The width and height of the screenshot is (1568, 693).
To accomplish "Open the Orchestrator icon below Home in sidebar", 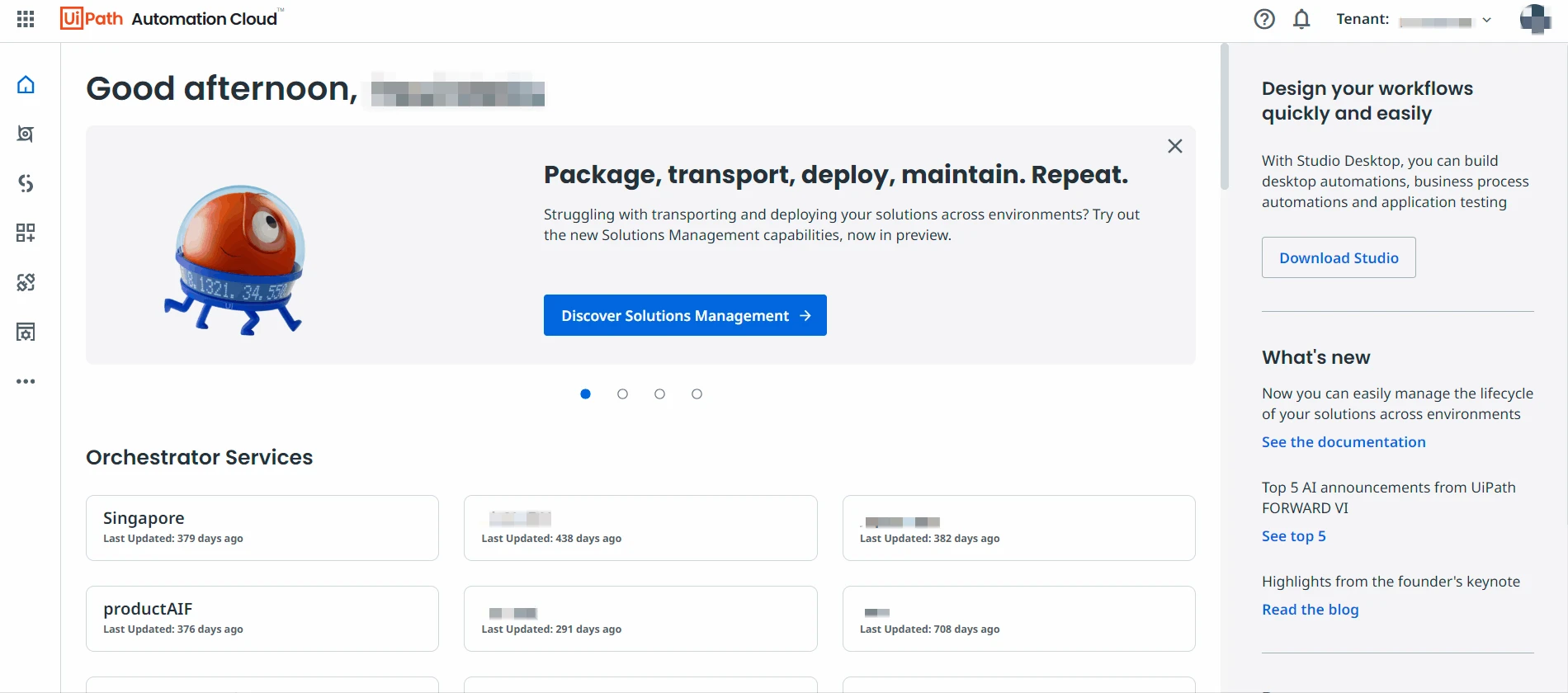I will click(26, 134).
